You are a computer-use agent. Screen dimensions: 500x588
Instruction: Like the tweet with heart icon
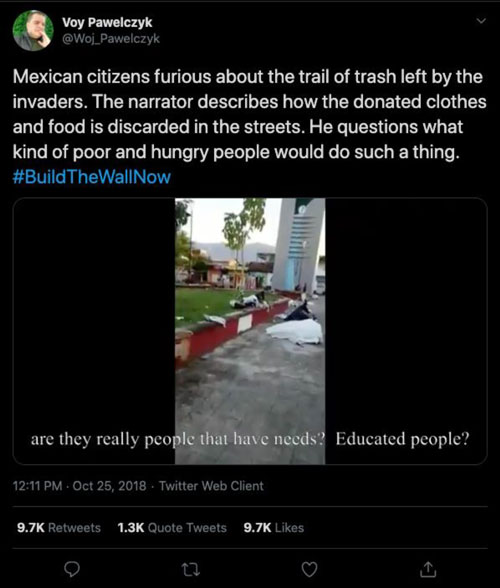click(309, 570)
